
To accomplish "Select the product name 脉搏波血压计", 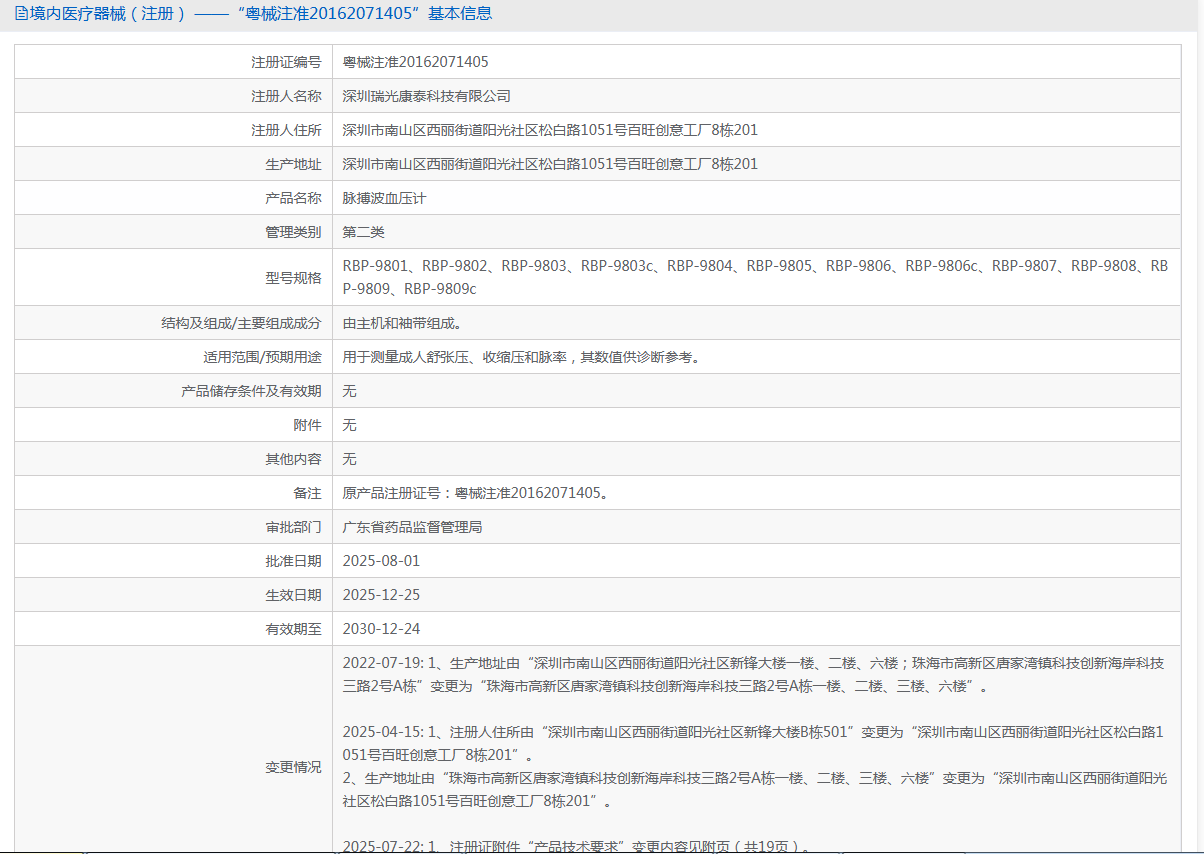I will (384, 198).
